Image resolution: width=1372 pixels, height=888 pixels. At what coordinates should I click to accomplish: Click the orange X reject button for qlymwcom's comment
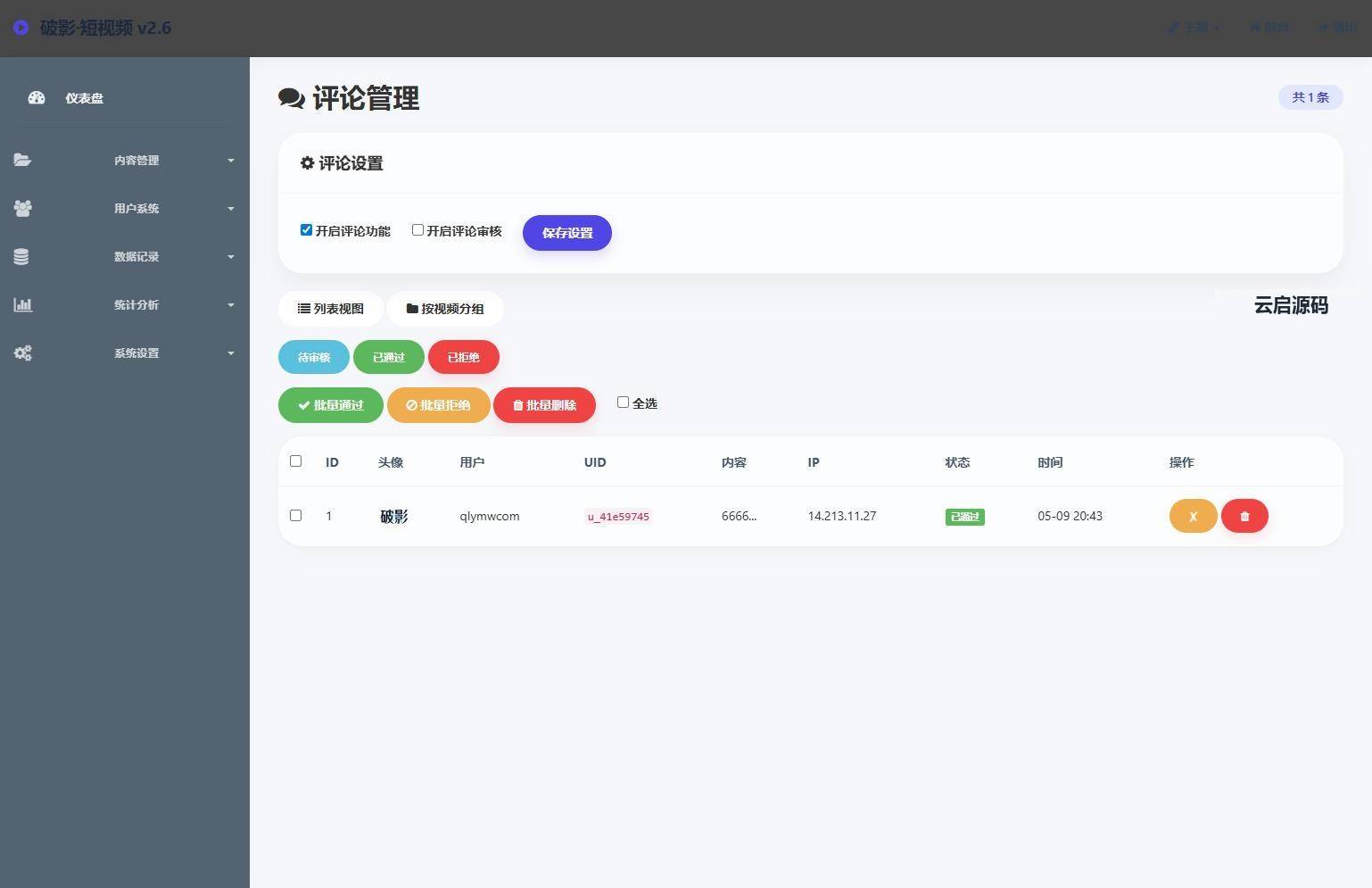coord(1193,516)
